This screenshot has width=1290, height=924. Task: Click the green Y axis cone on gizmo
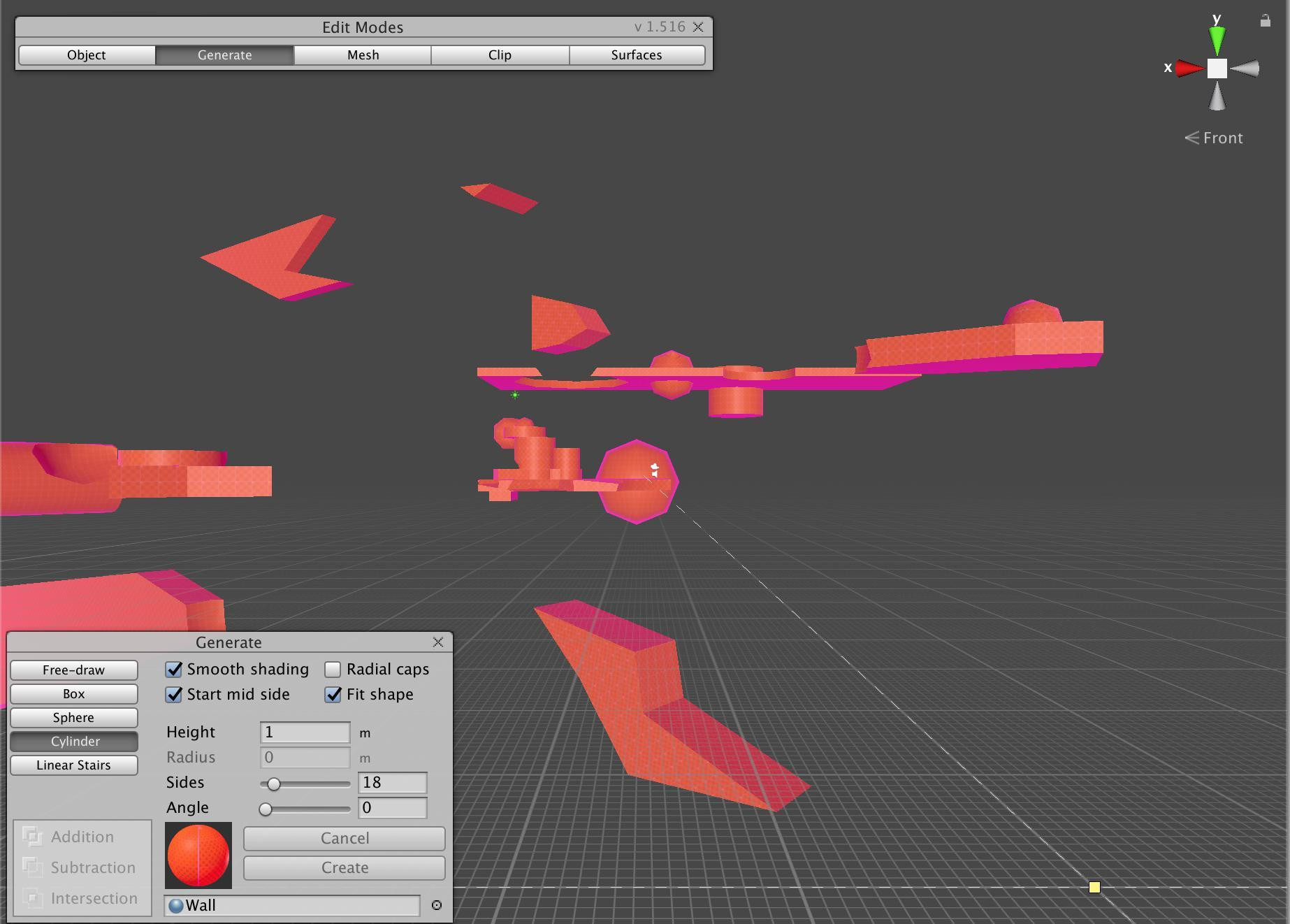pos(1217,40)
